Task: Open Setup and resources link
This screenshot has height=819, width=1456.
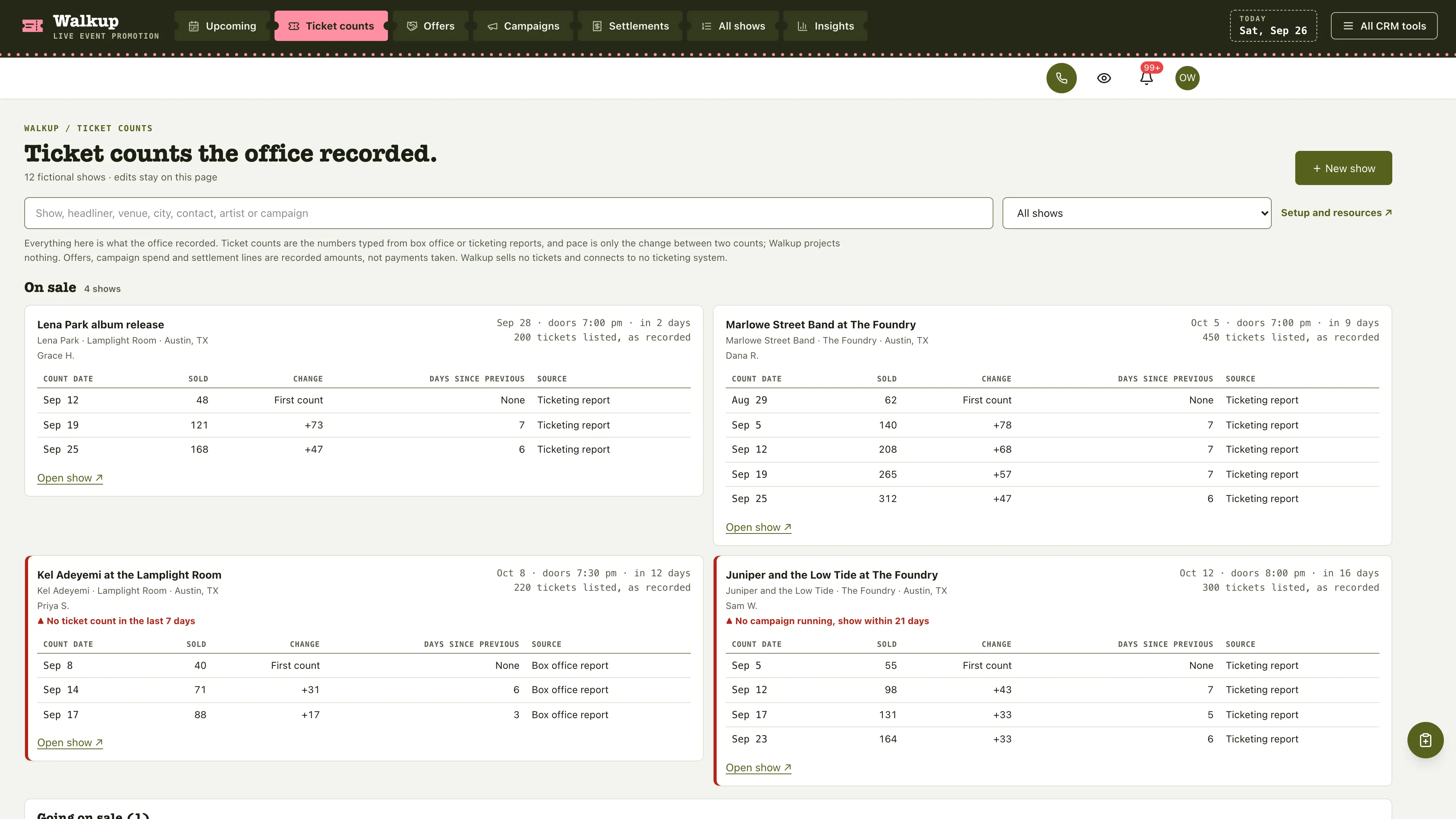Action: [1336, 213]
